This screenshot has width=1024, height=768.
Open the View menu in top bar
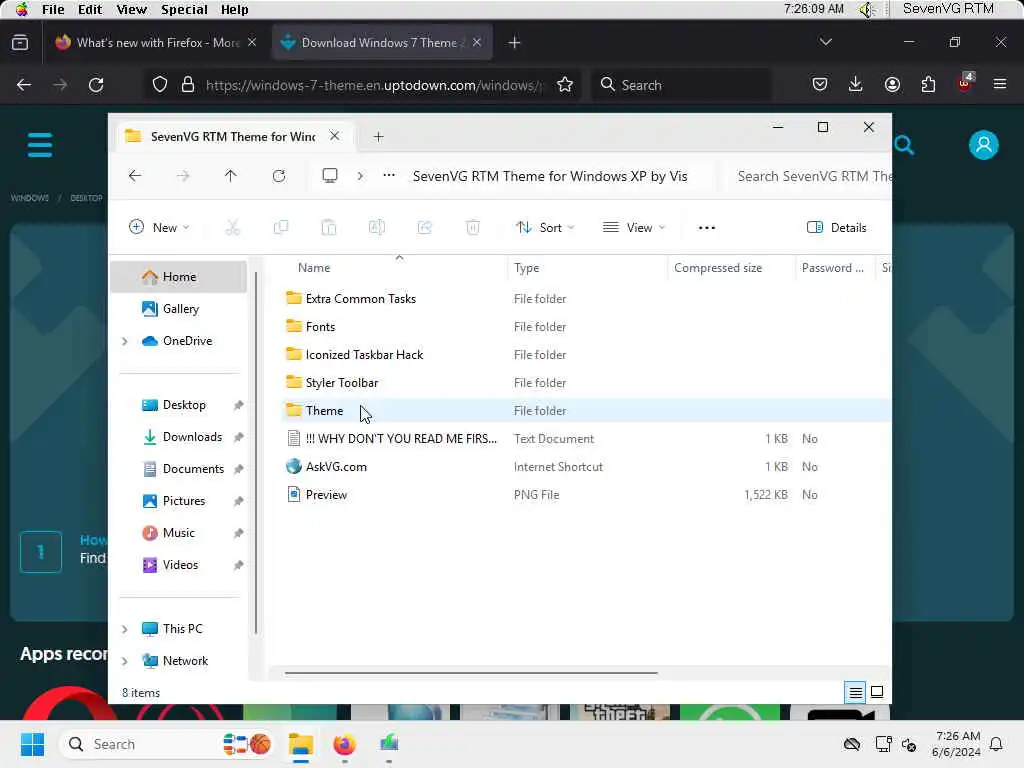[x=131, y=9]
